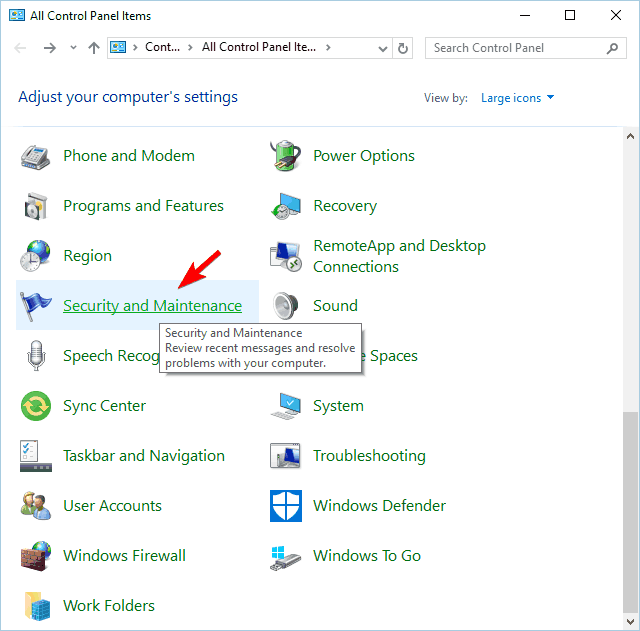Click the Recovery monitor icon

point(285,206)
